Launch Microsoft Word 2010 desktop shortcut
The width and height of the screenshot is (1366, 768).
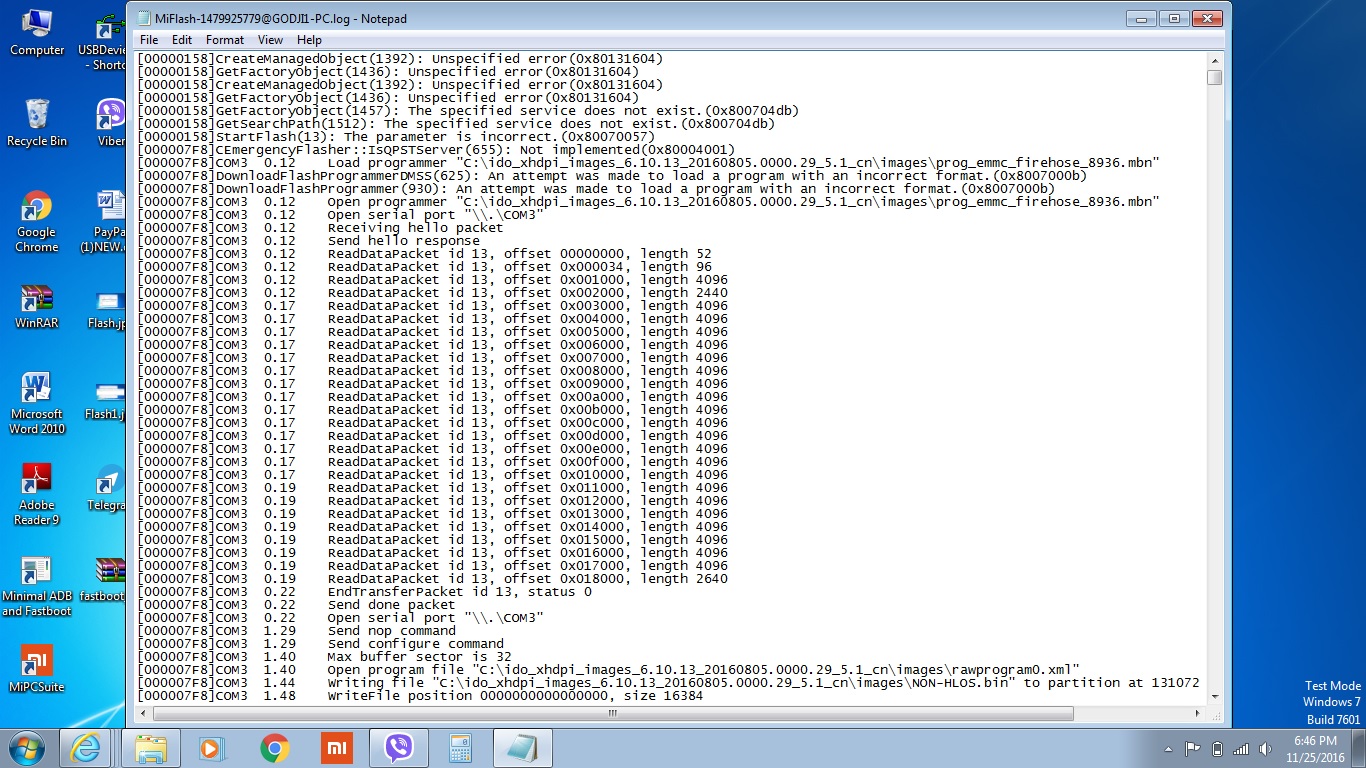point(37,404)
